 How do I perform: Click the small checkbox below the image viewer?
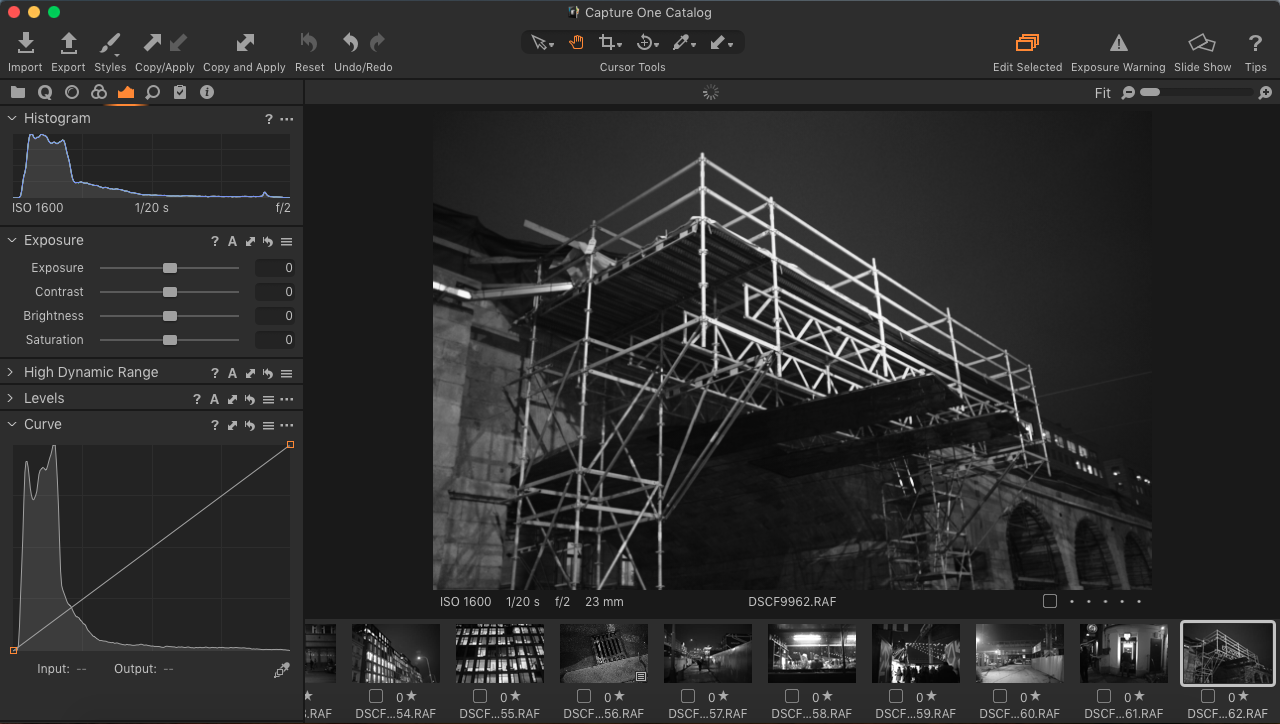(1049, 600)
